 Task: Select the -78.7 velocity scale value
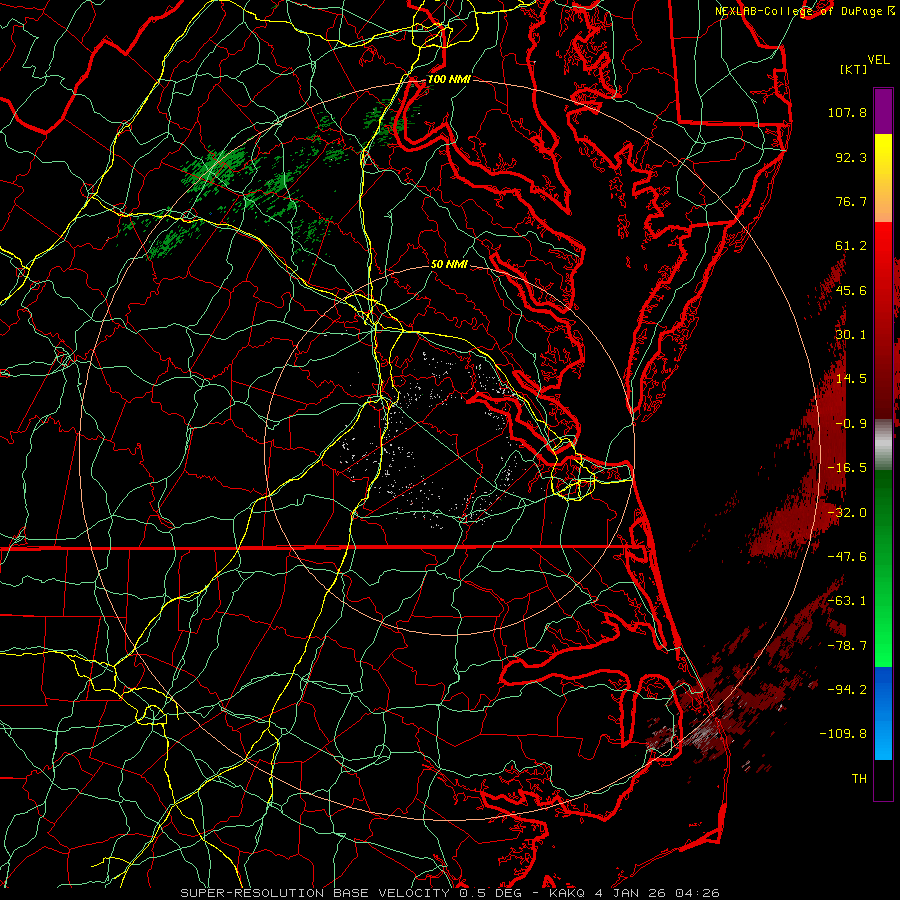pos(847,646)
